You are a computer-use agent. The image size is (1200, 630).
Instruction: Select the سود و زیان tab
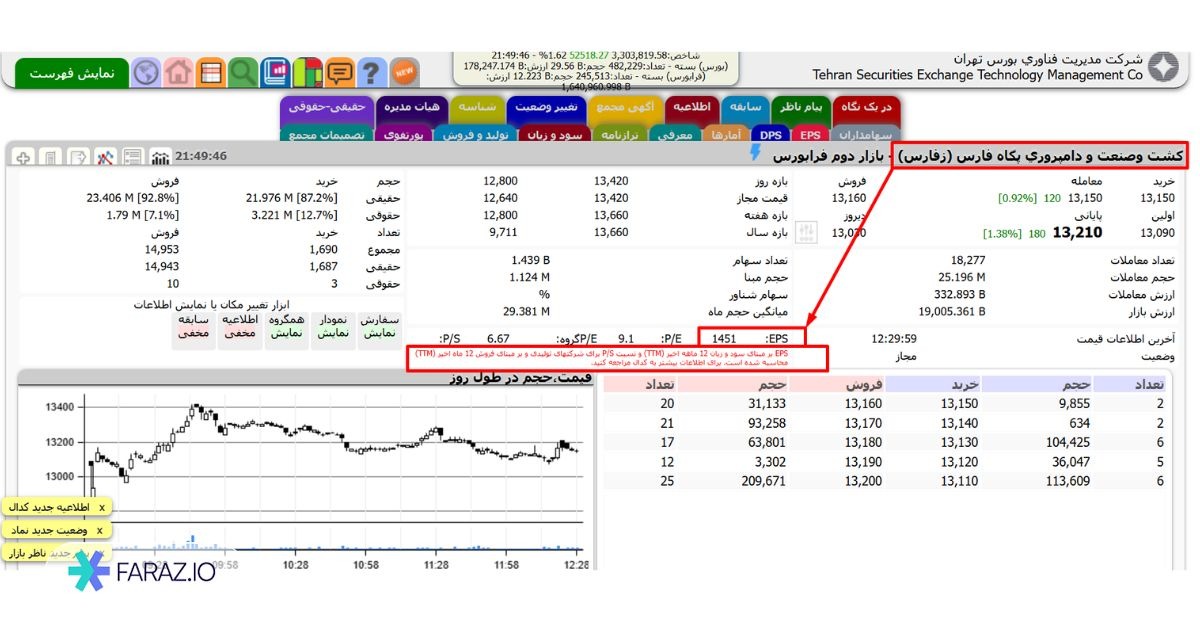pyautogui.click(x=563, y=134)
